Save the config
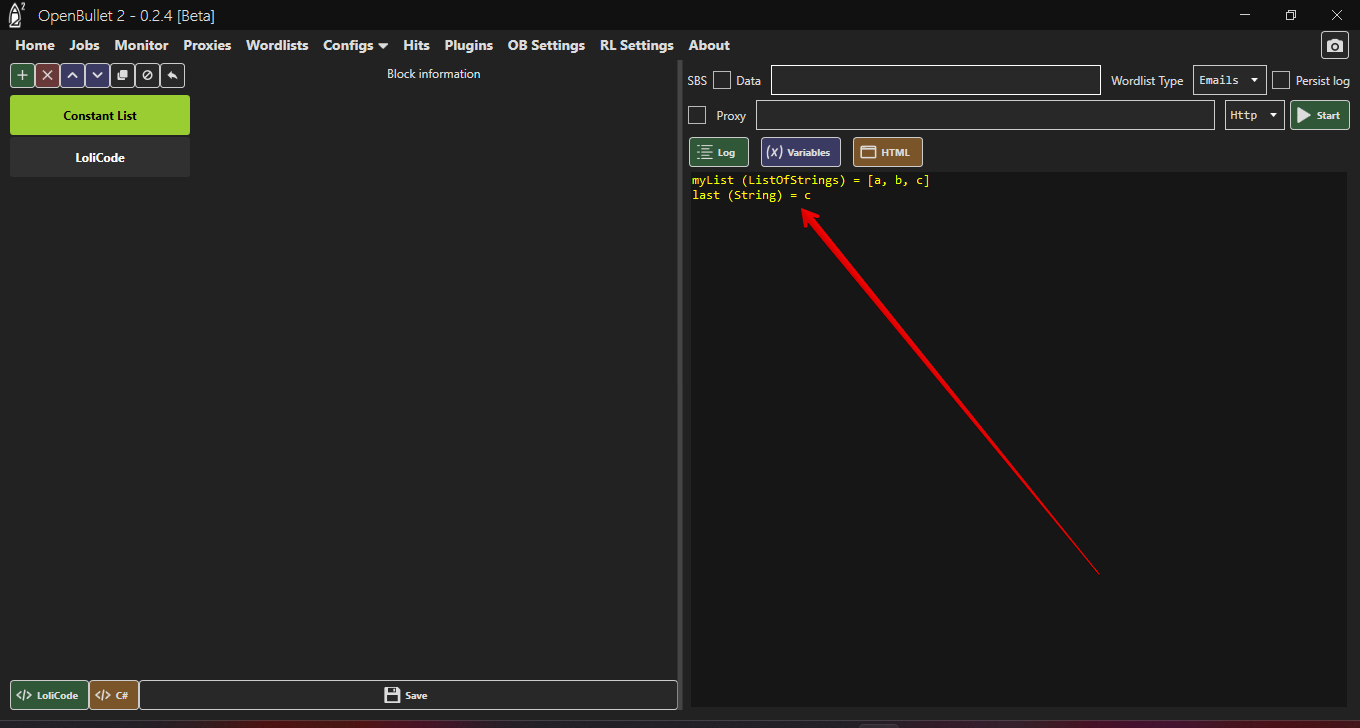This screenshot has height=728, width=1360. 408,695
